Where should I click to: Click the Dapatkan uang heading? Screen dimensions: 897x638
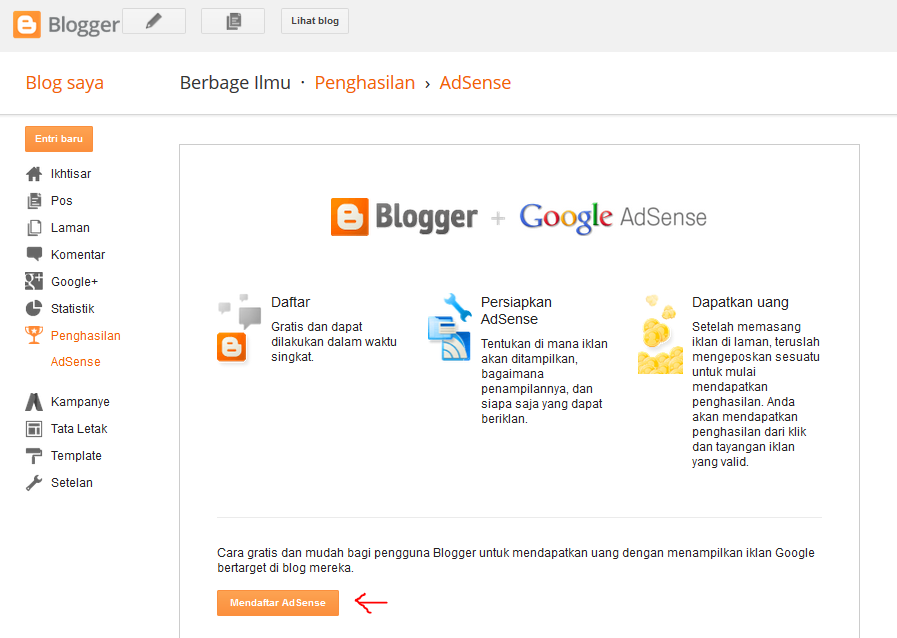tap(740, 302)
